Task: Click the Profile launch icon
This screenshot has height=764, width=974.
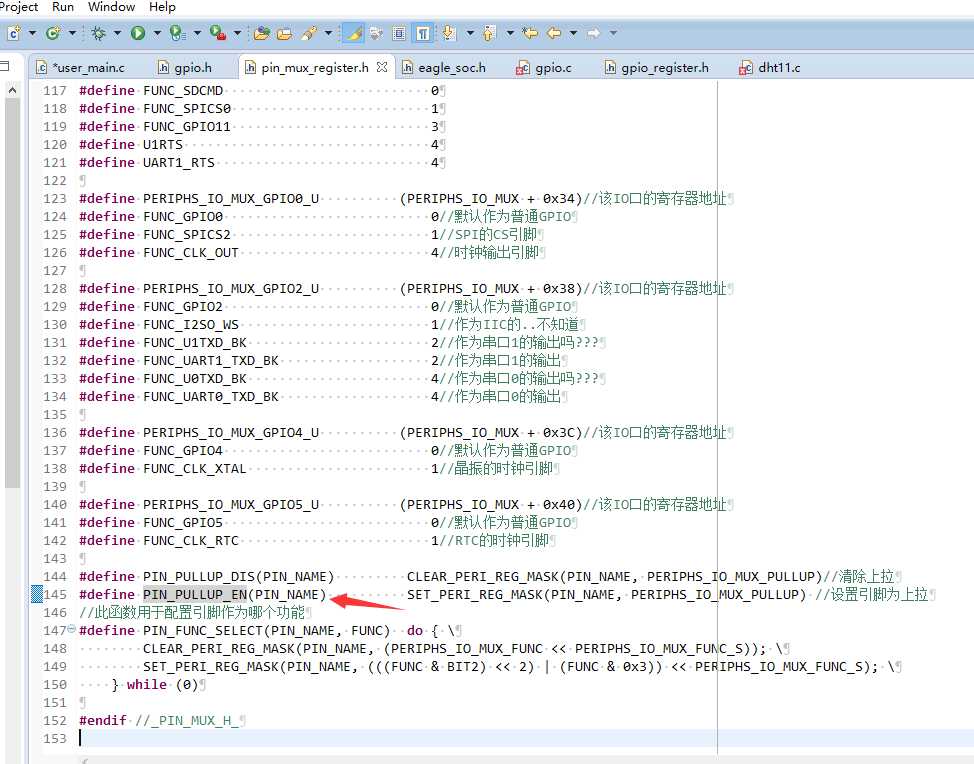Action: pos(178,33)
